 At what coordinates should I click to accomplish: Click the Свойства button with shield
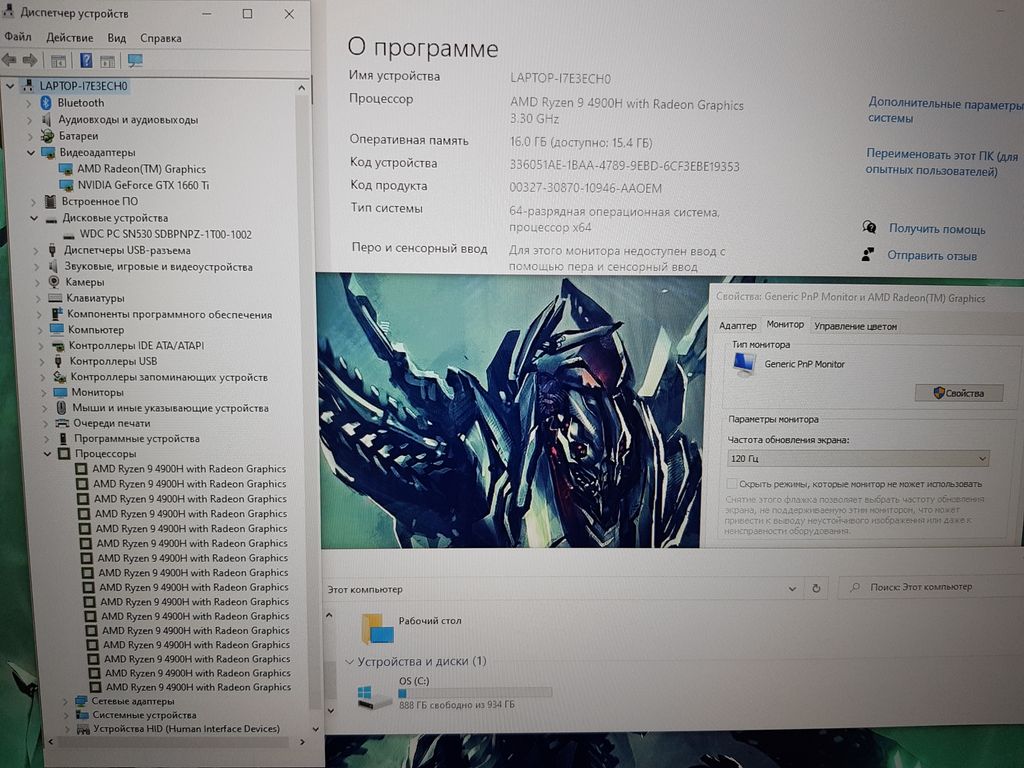[x=958, y=393]
